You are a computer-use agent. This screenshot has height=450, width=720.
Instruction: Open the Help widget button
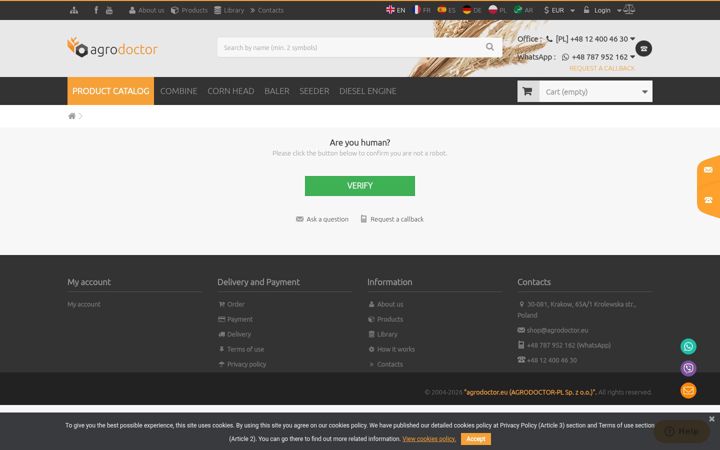[682, 431]
